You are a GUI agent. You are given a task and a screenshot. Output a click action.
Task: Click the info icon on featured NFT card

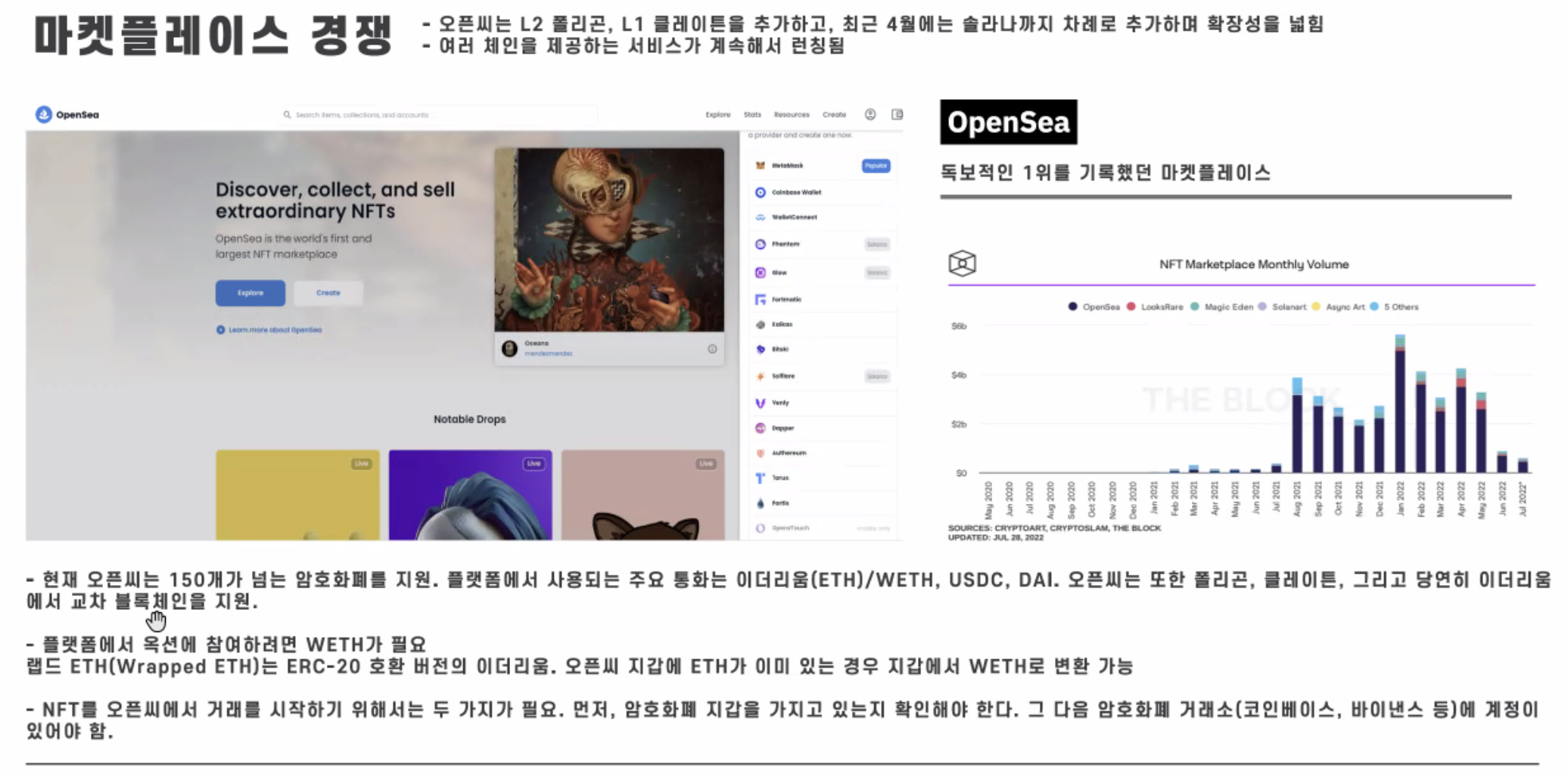(x=712, y=349)
